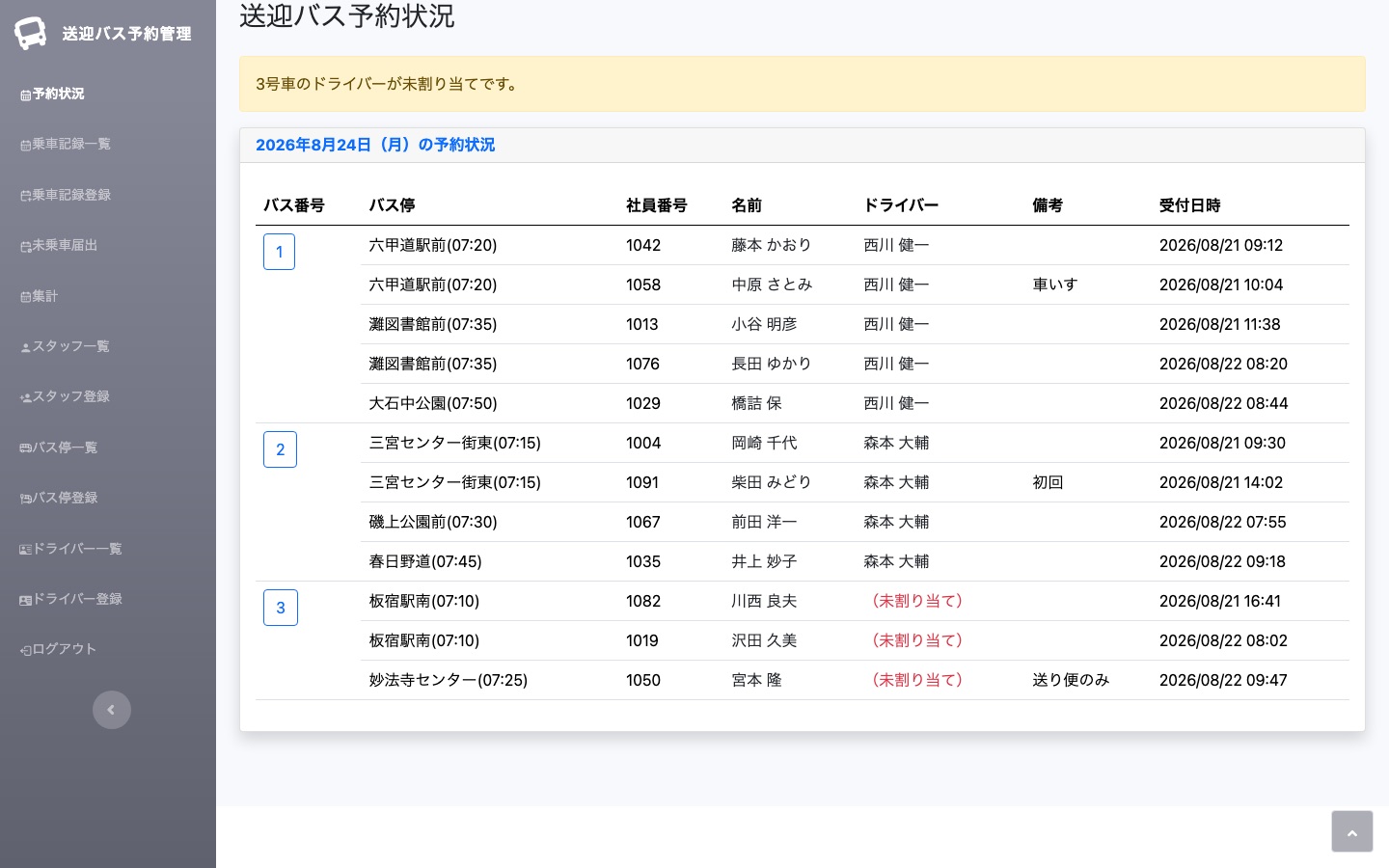Click the icon beside 未乗車届出
This screenshot has width=1389, height=868.
26,246
